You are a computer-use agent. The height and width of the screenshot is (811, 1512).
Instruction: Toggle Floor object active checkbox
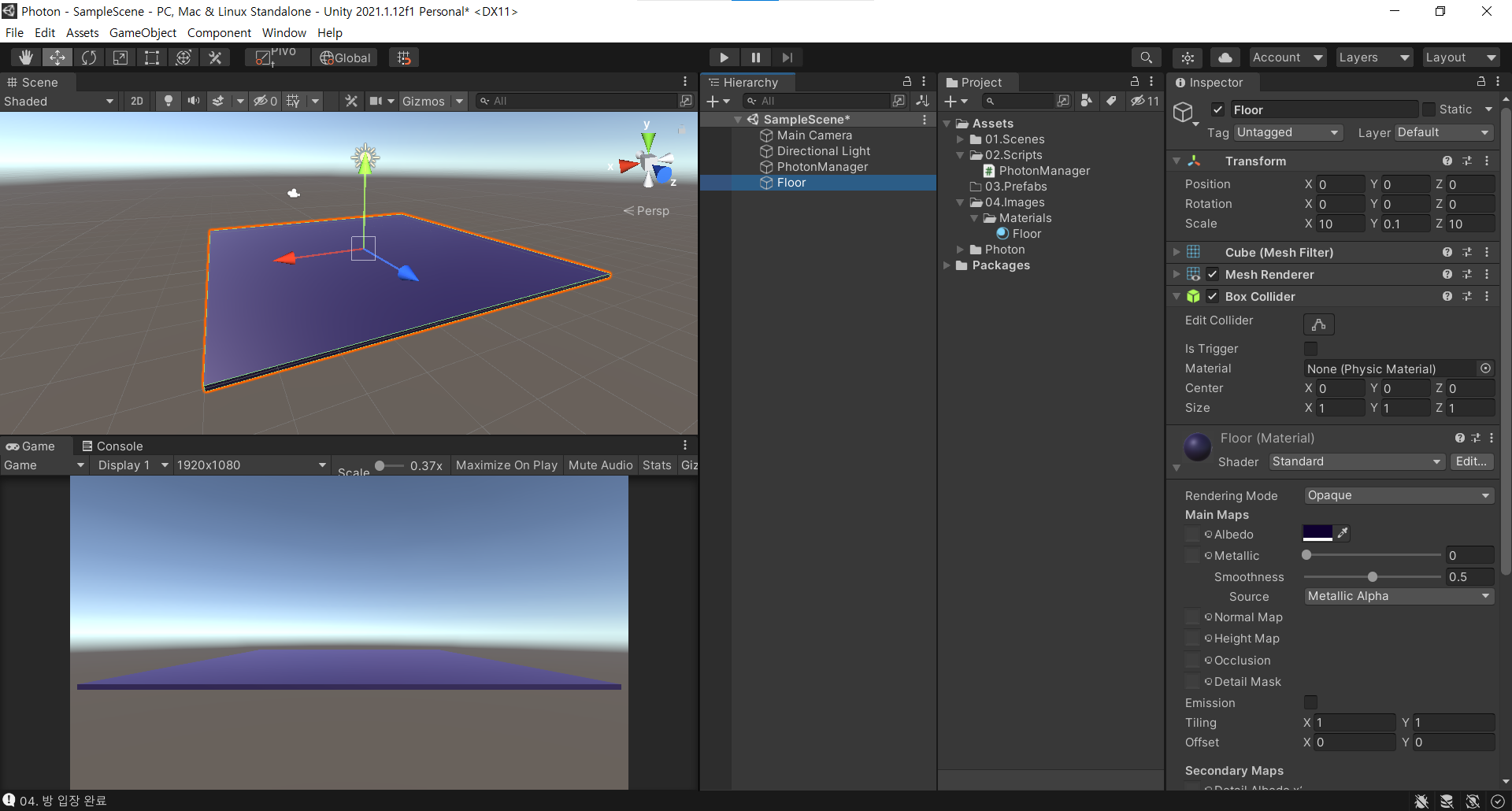point(1218,109)
